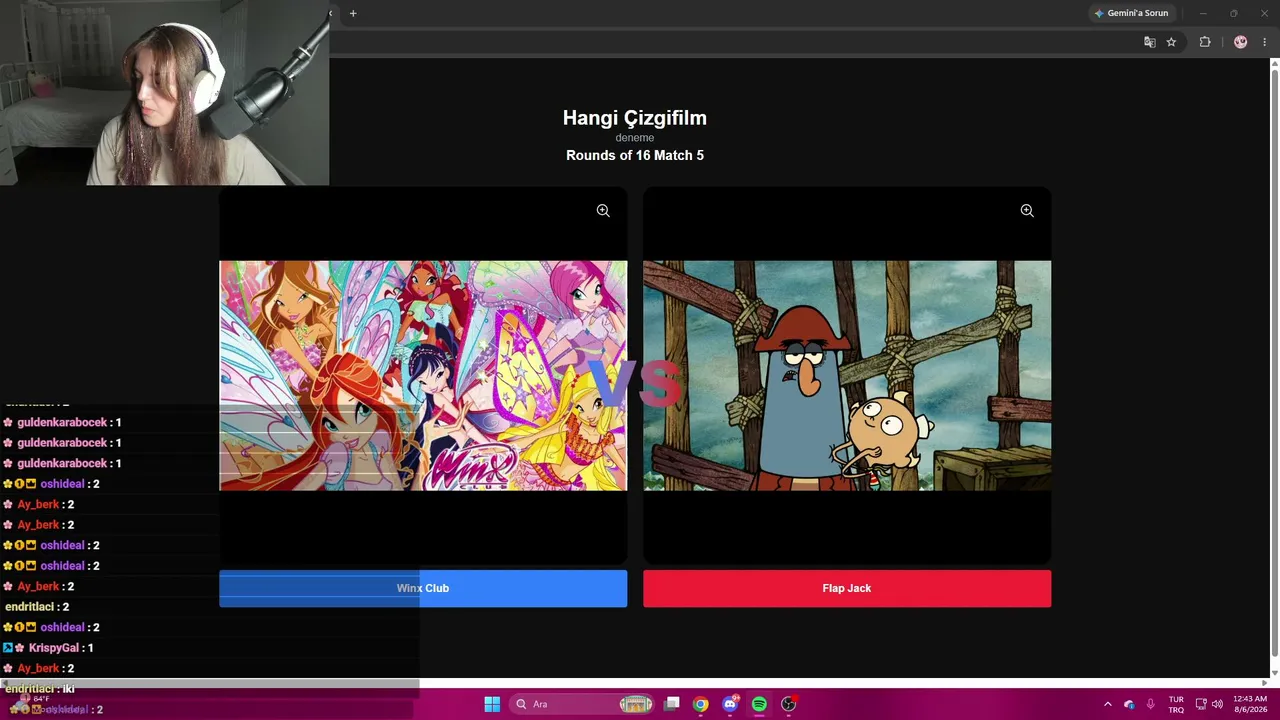The image size is (1280, 720).
Task: Open the Chrome extensions menu
Action: [1205, 42]
